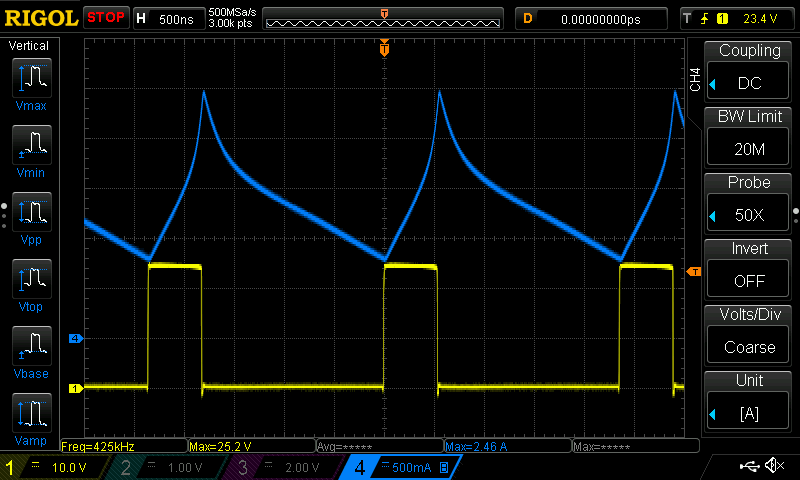Image resolution: width=800 pixels, height=480 pixels.
Task: Click the waveform memory overview bar
Action: [x=384, y=18]
